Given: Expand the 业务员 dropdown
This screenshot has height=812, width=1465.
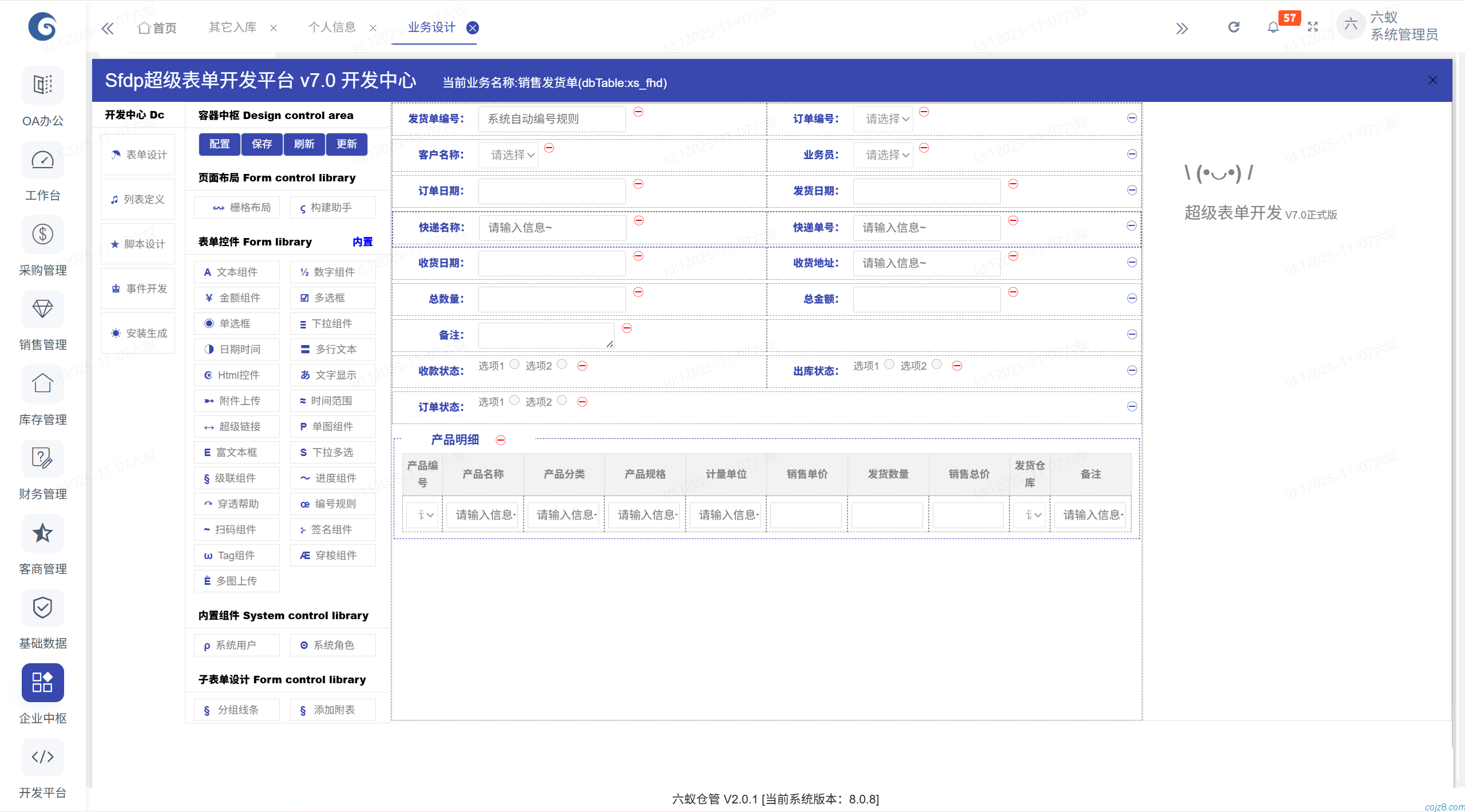Looking at the screenshot, I should tap(883, 155).
